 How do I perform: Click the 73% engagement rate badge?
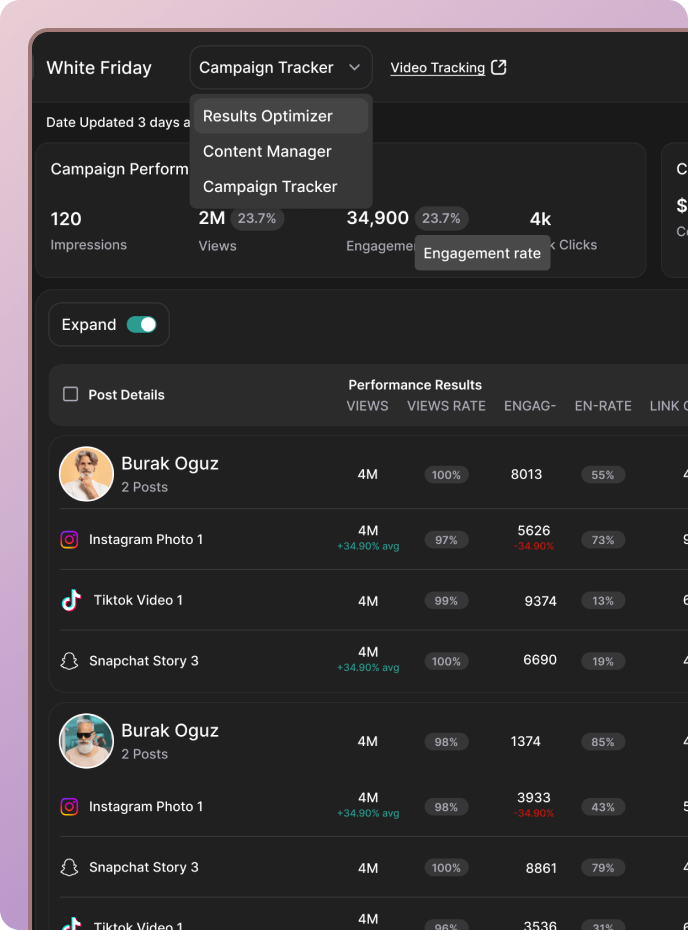(x=603, y=540)
